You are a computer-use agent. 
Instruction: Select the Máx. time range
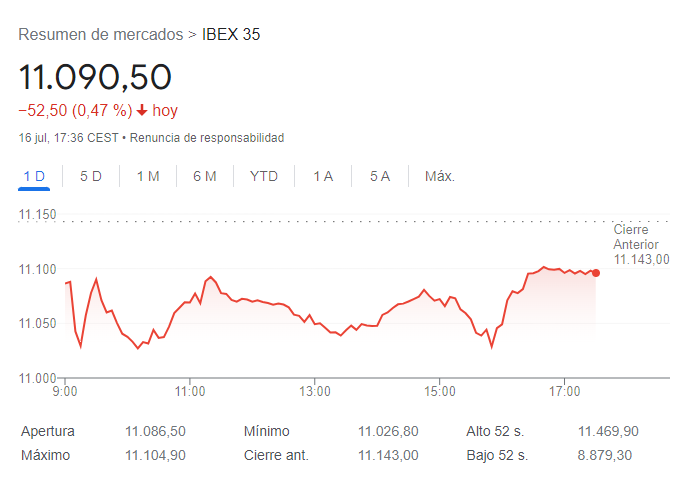(x=440, y=176)
